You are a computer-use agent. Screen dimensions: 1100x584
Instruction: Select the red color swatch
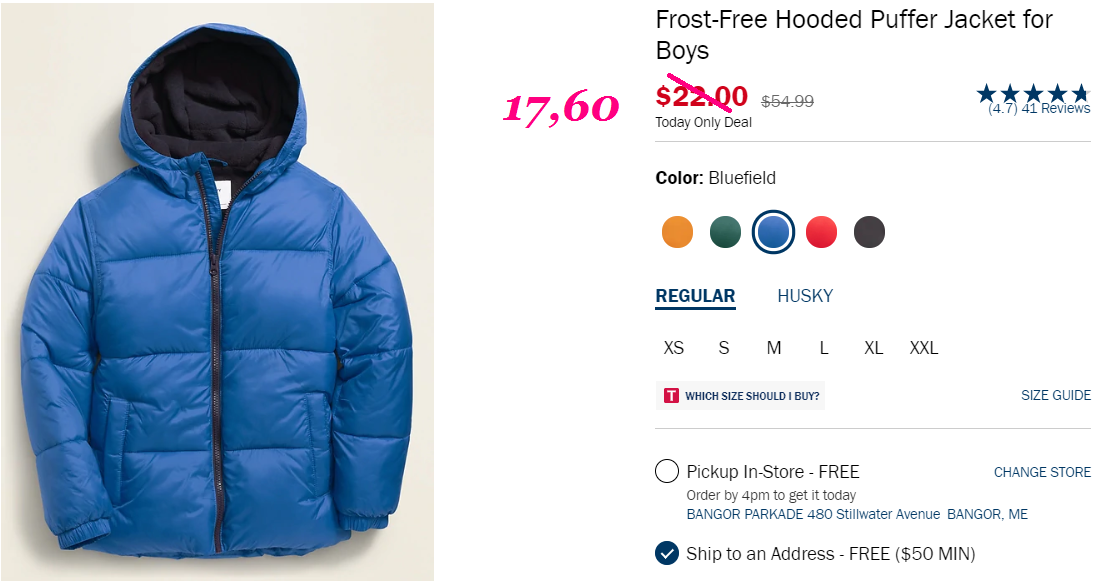coord(821,232)
